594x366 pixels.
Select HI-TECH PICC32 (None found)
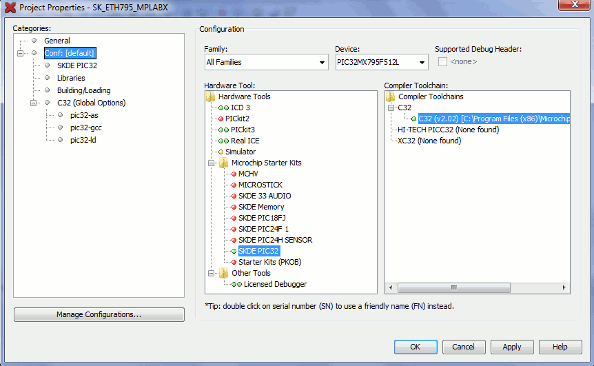448,130
